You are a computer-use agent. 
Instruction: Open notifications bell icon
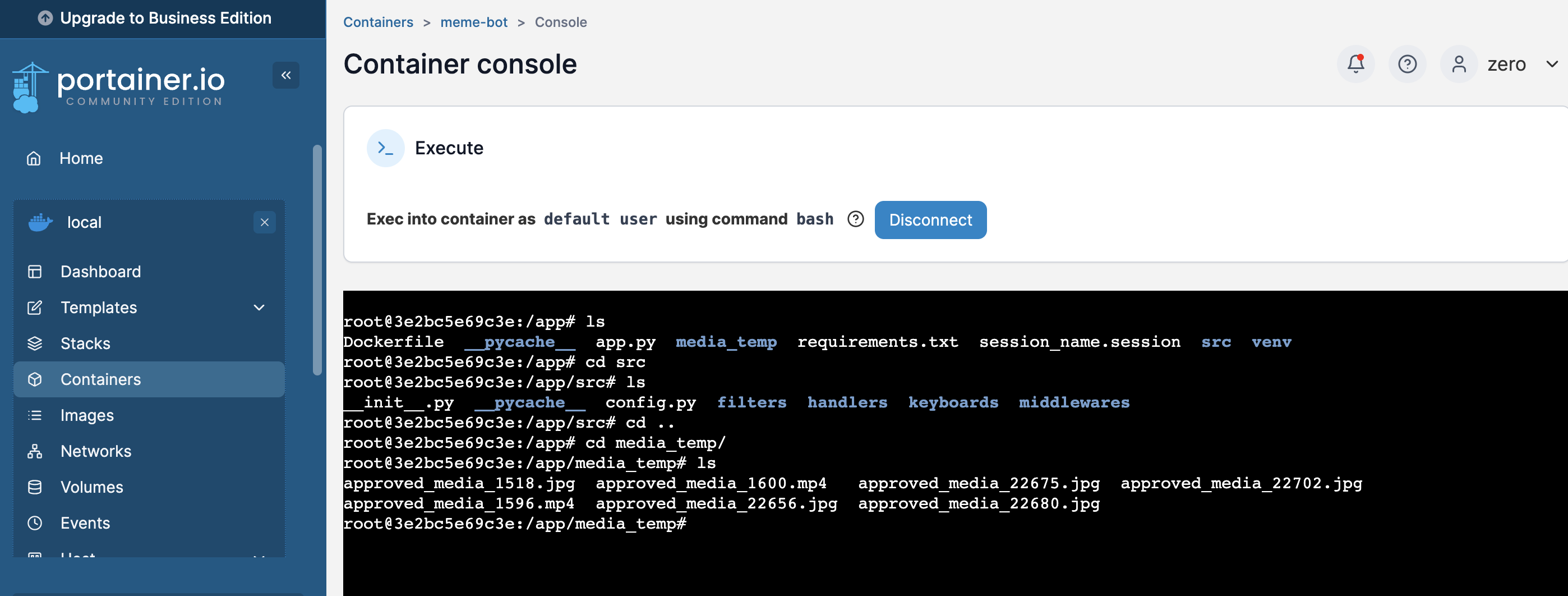1355,64
